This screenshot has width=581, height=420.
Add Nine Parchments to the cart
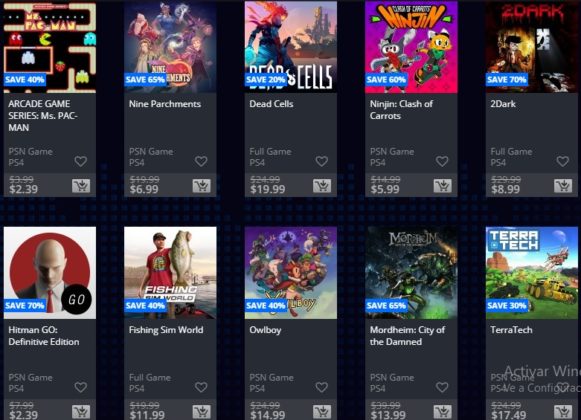(x=201, y=186)
